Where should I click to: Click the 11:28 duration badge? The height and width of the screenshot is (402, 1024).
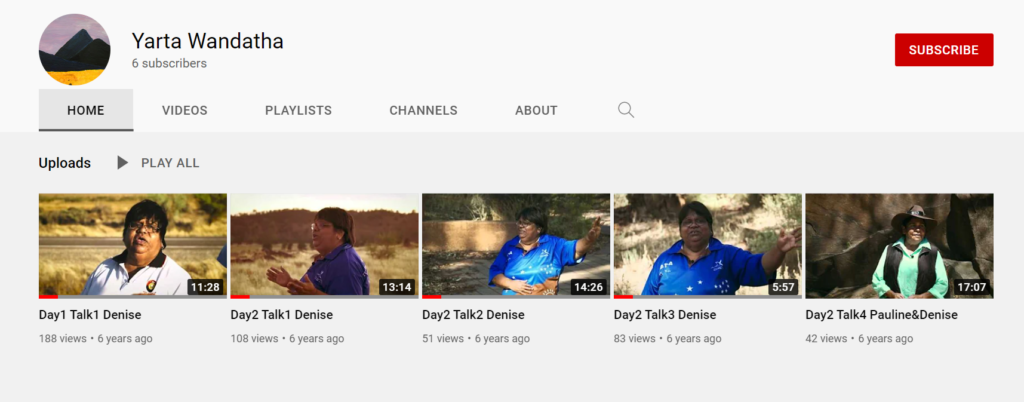205,286
